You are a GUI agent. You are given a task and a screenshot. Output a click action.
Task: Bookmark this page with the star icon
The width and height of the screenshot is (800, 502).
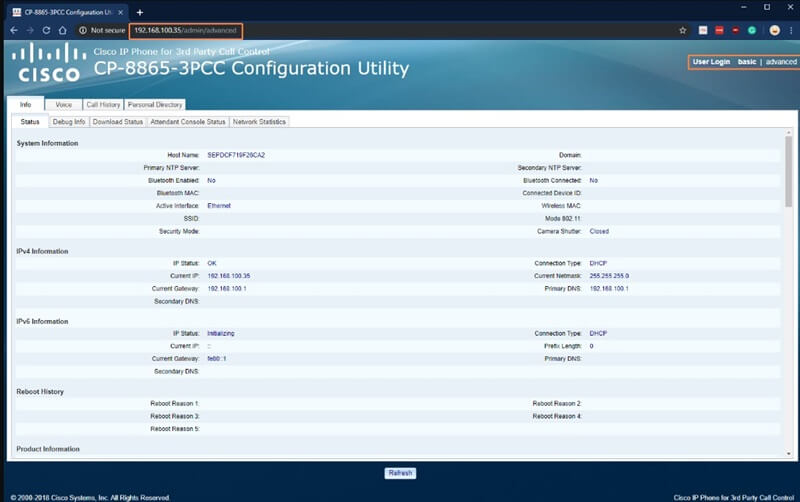pos(683,30)
